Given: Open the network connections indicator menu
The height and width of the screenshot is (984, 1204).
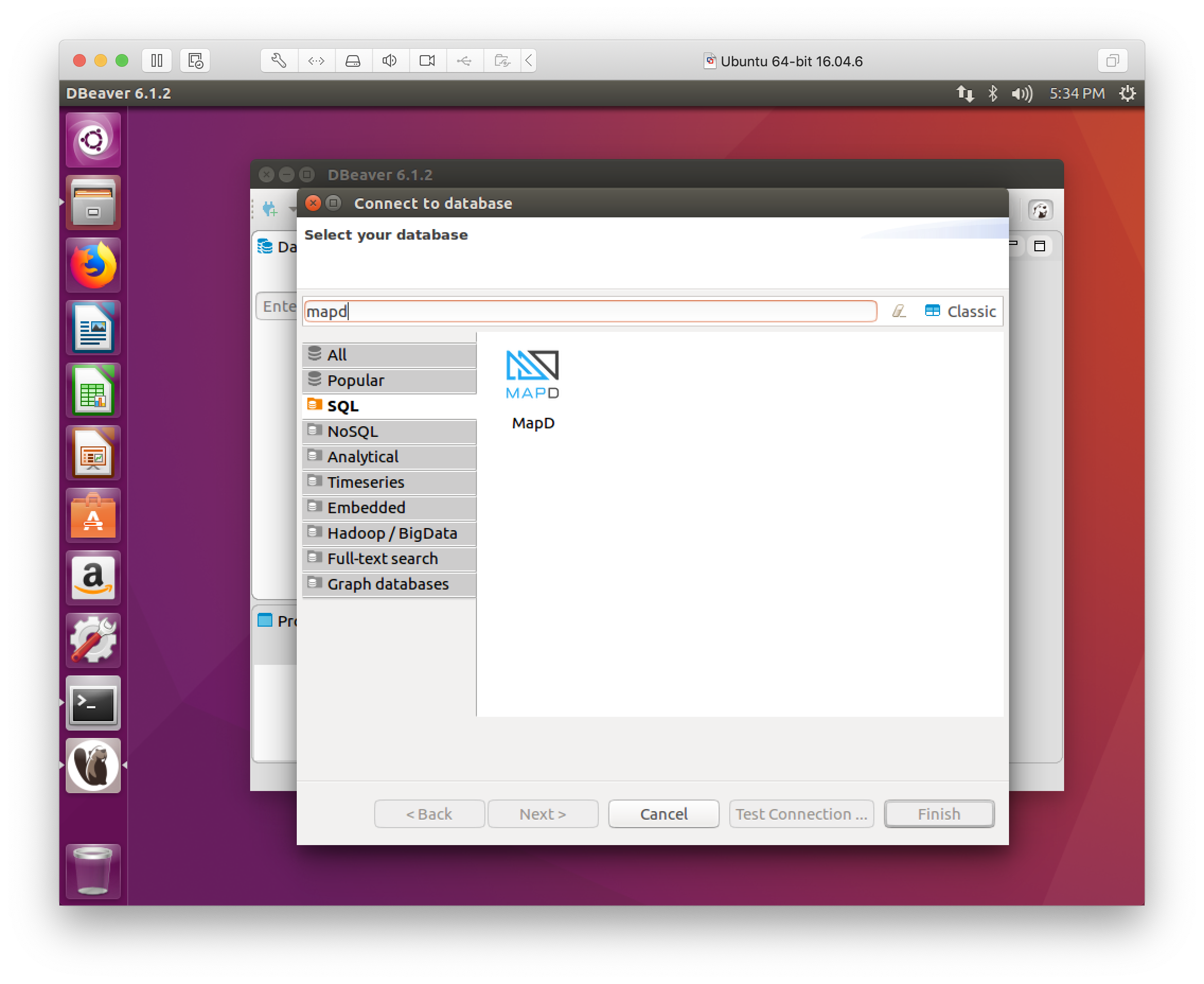Looking at the screenshot, I should point(965,93).
